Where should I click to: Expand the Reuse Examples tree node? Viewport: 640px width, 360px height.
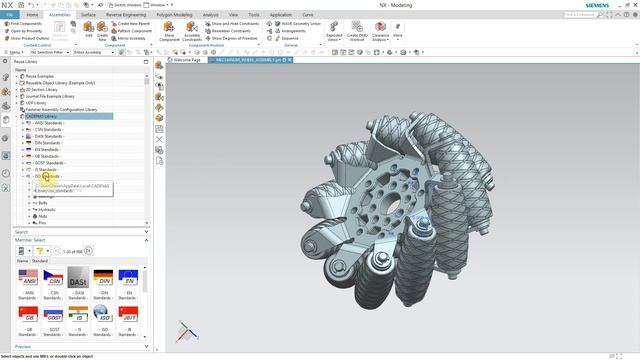tap(17, 76)
